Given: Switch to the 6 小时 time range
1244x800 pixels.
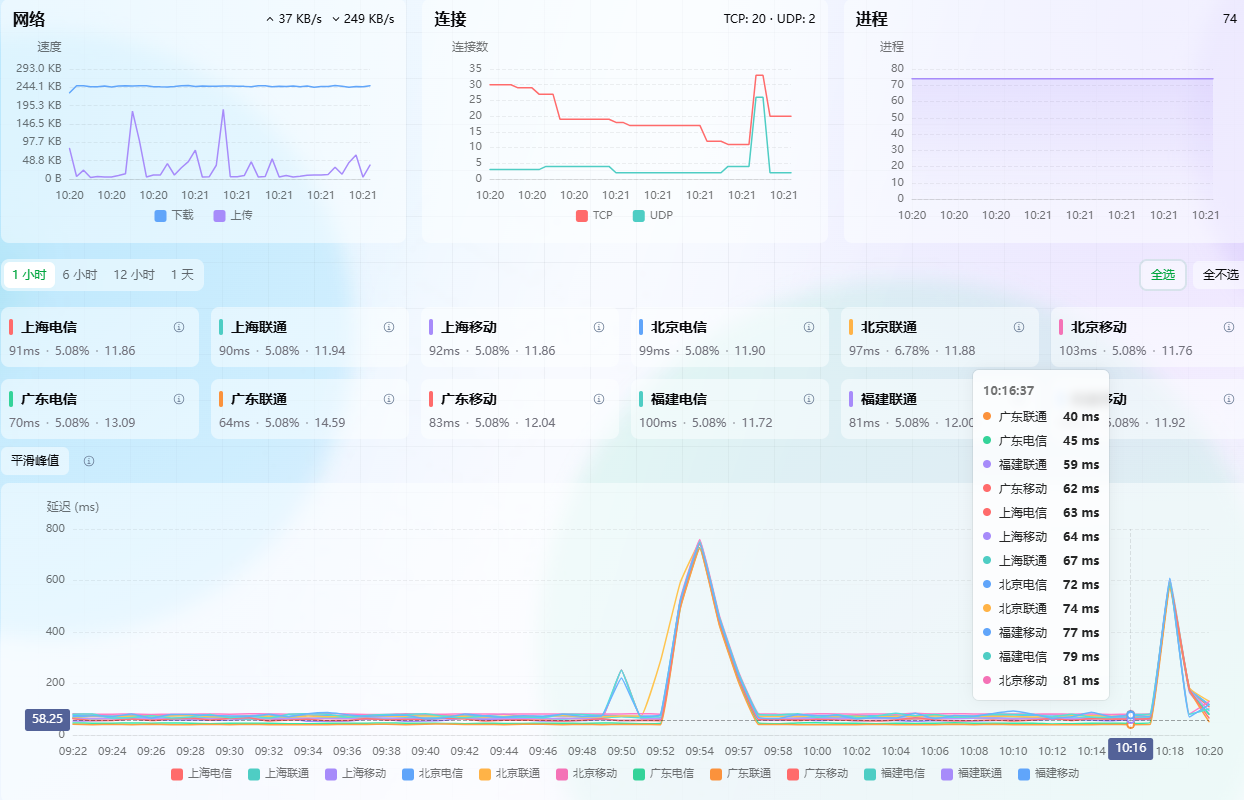Looking at the screenshot, I should pyautogui.click(x=79, y=275).
